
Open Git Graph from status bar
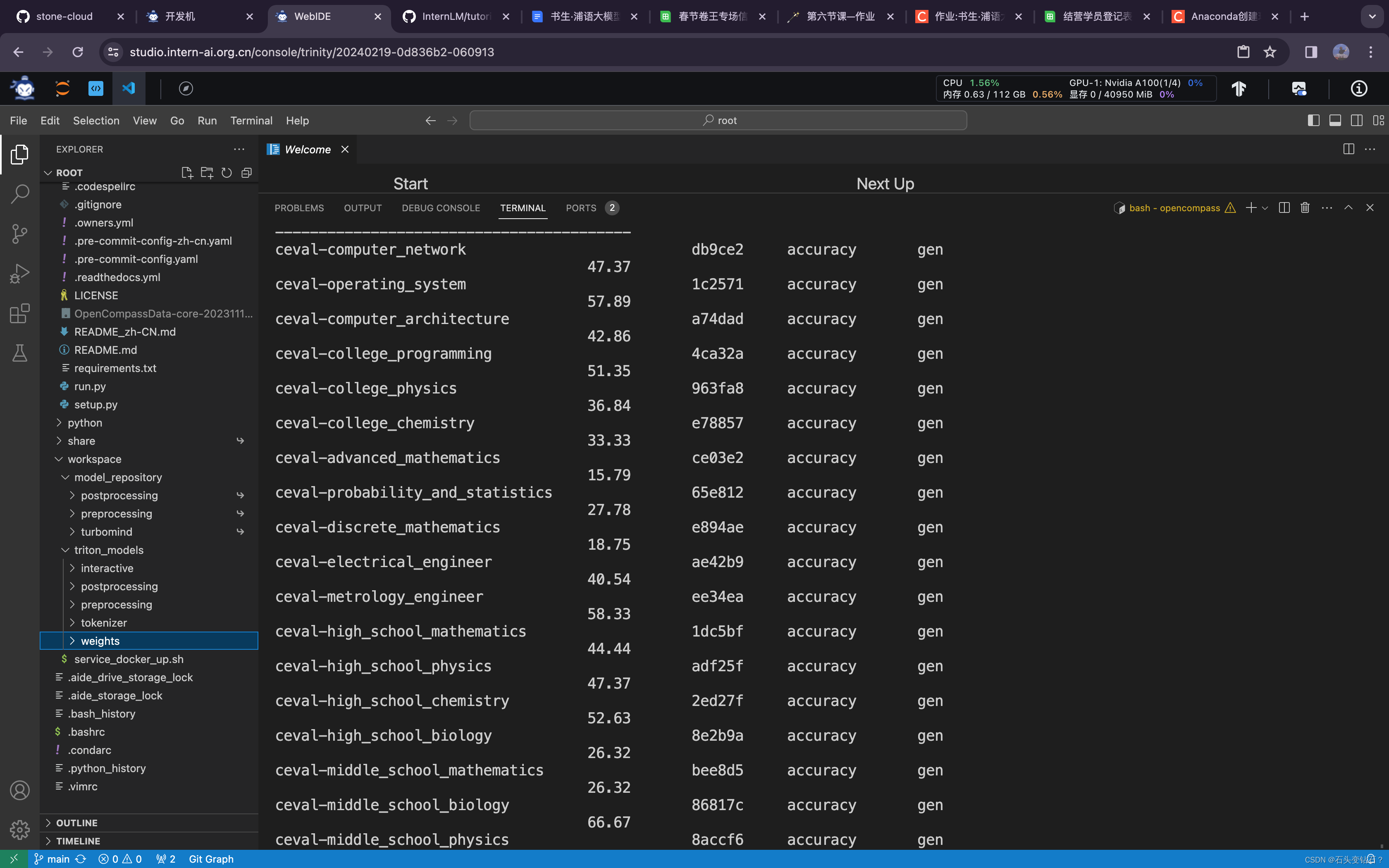click(x=211, y=859)
